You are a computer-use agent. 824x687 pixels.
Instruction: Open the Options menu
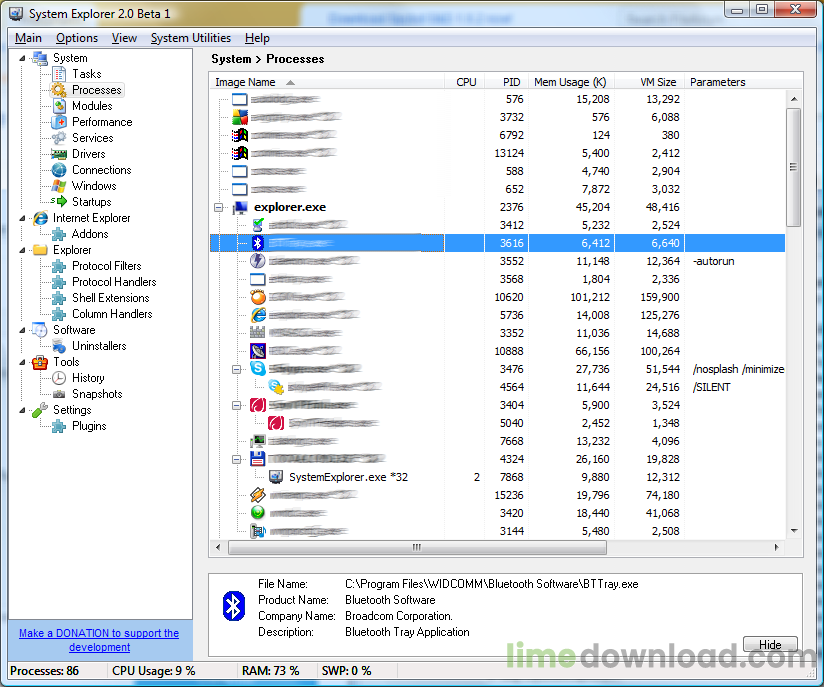tap(77, 38)
